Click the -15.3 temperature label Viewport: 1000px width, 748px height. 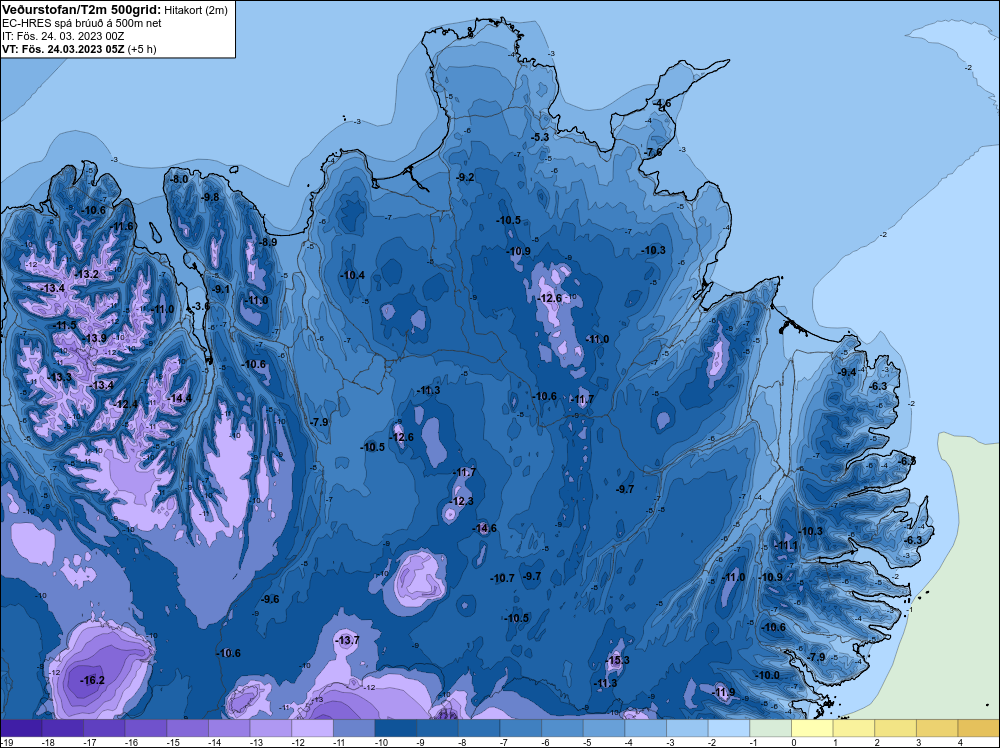(617, 660)
